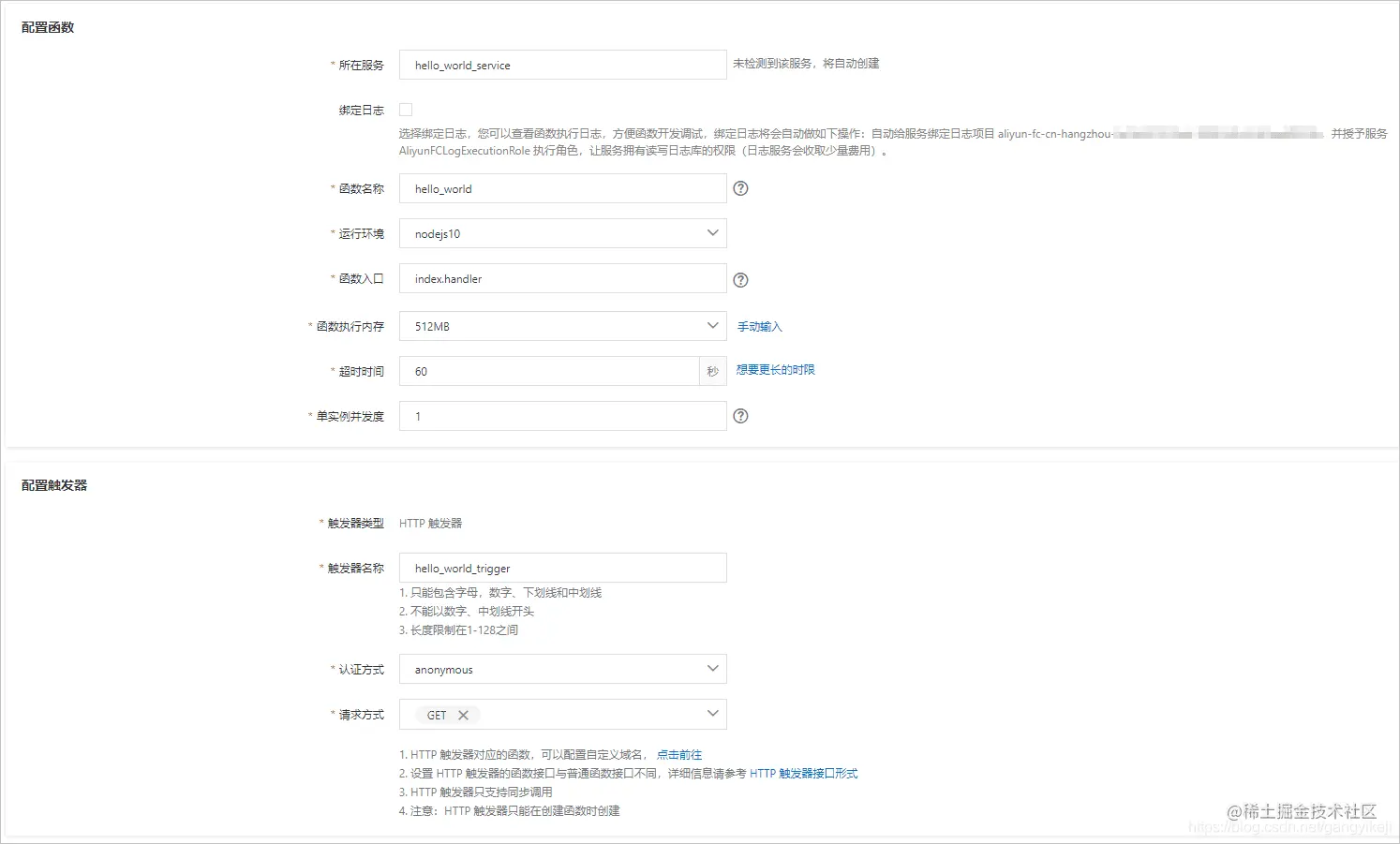Screen dimensions: 1400x844
Task: Click the 函数入口 field showing index.handler
Action: (561, 278)
